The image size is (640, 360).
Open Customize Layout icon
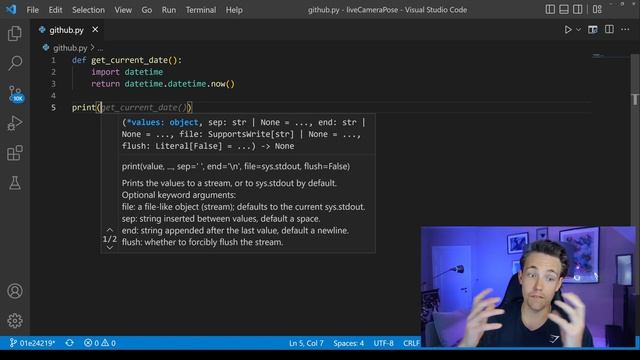point(597,9)
